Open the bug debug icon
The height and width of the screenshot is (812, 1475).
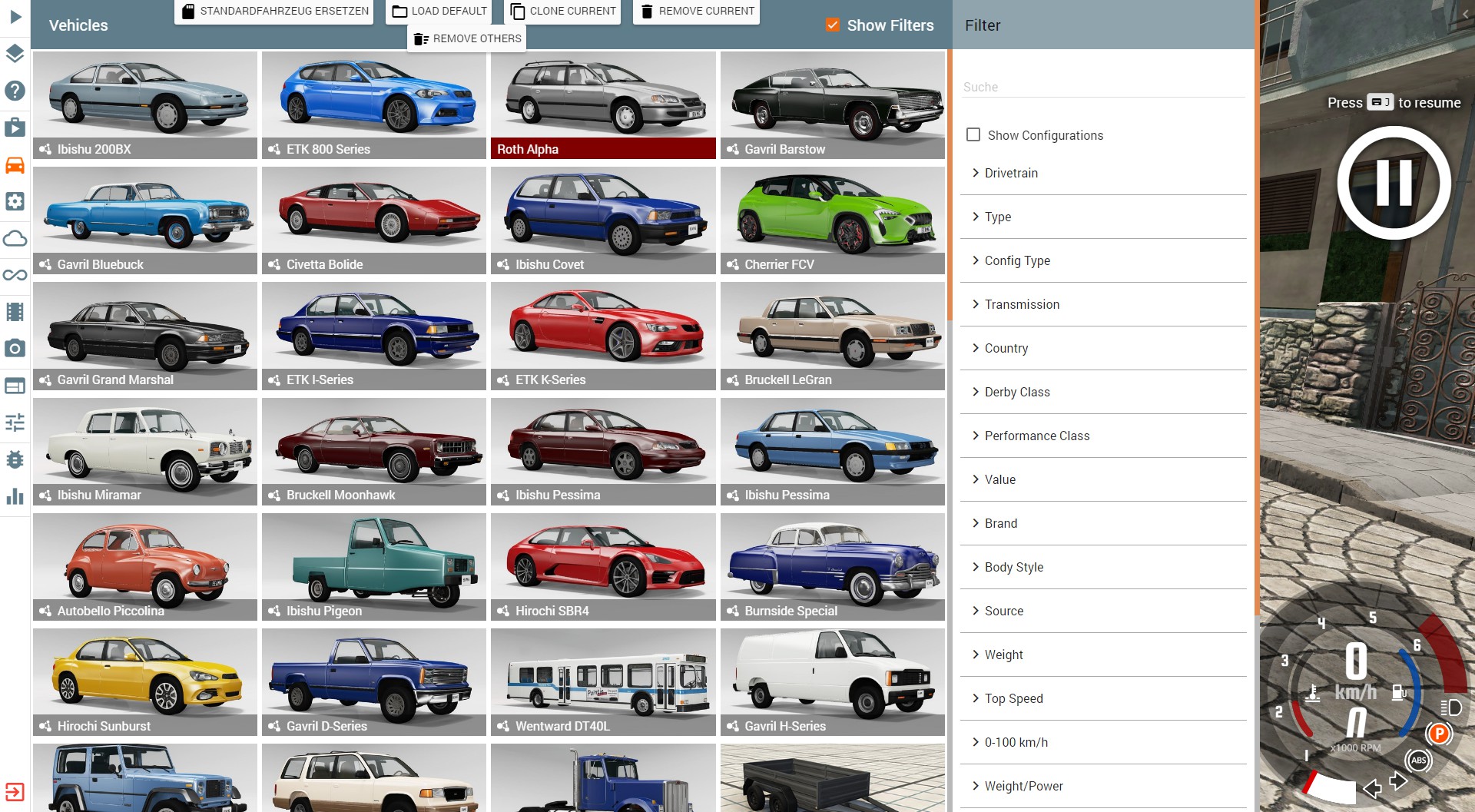tap(15, 459)
